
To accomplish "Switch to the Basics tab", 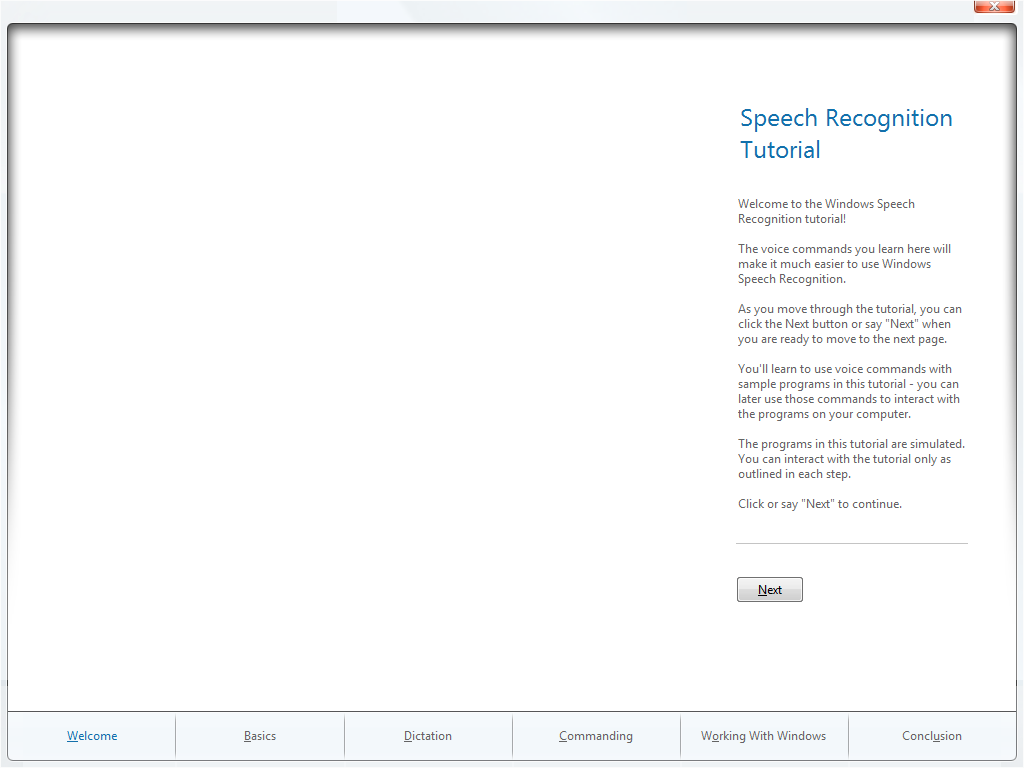I will click(260, 736).
